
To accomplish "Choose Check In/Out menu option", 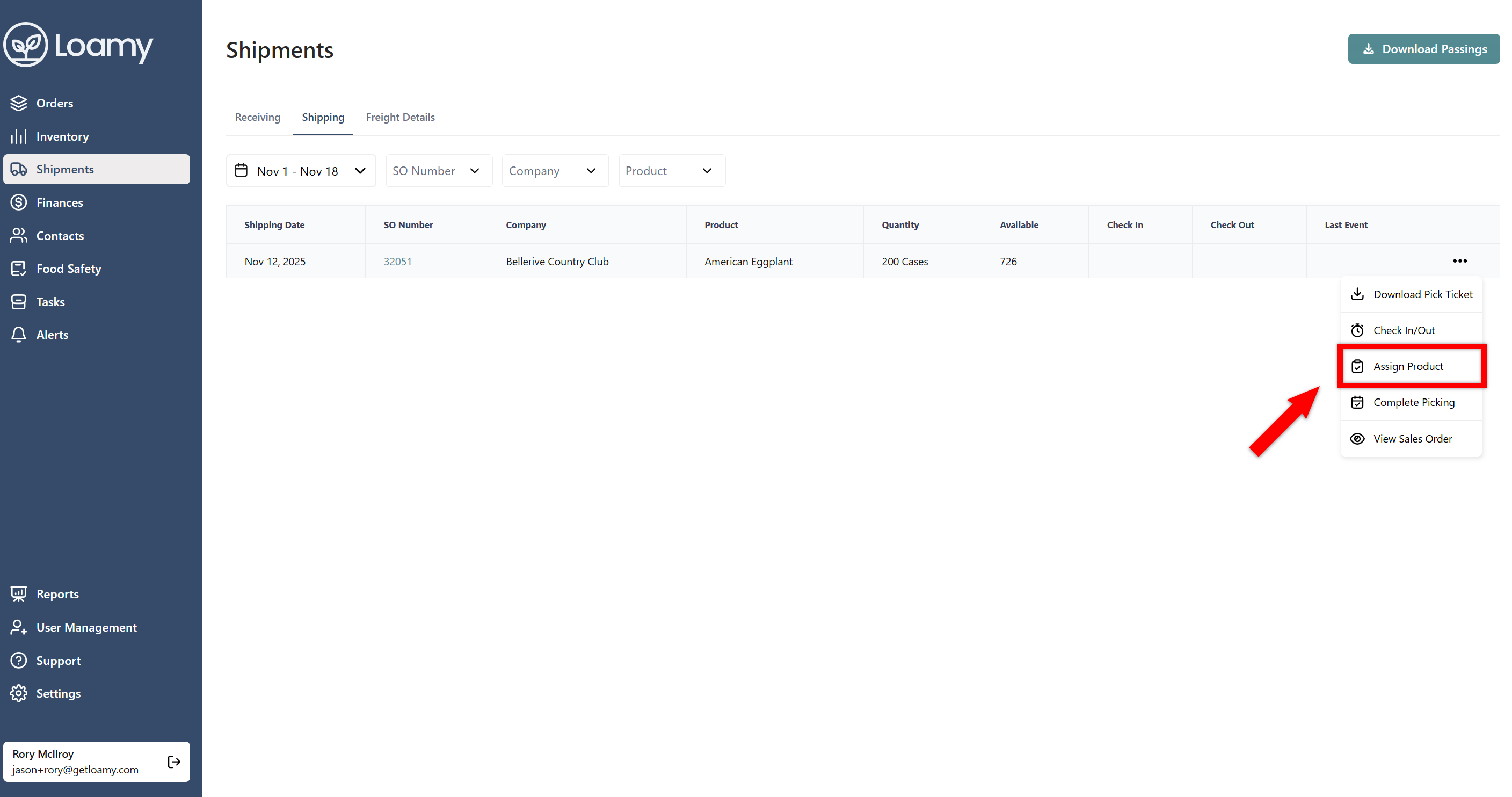I will pos(1404,330).
